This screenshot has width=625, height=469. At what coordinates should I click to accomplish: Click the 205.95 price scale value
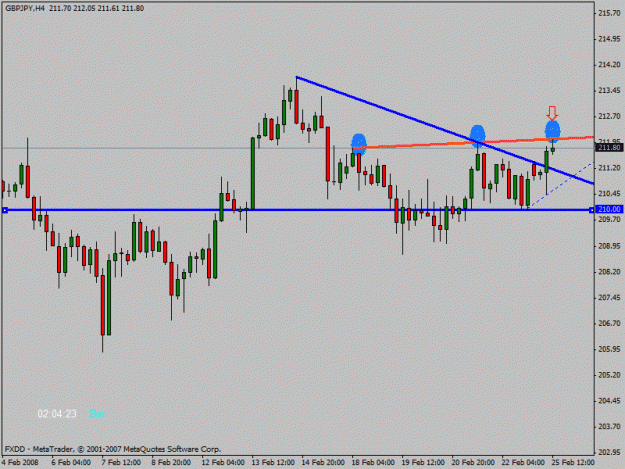609,349
